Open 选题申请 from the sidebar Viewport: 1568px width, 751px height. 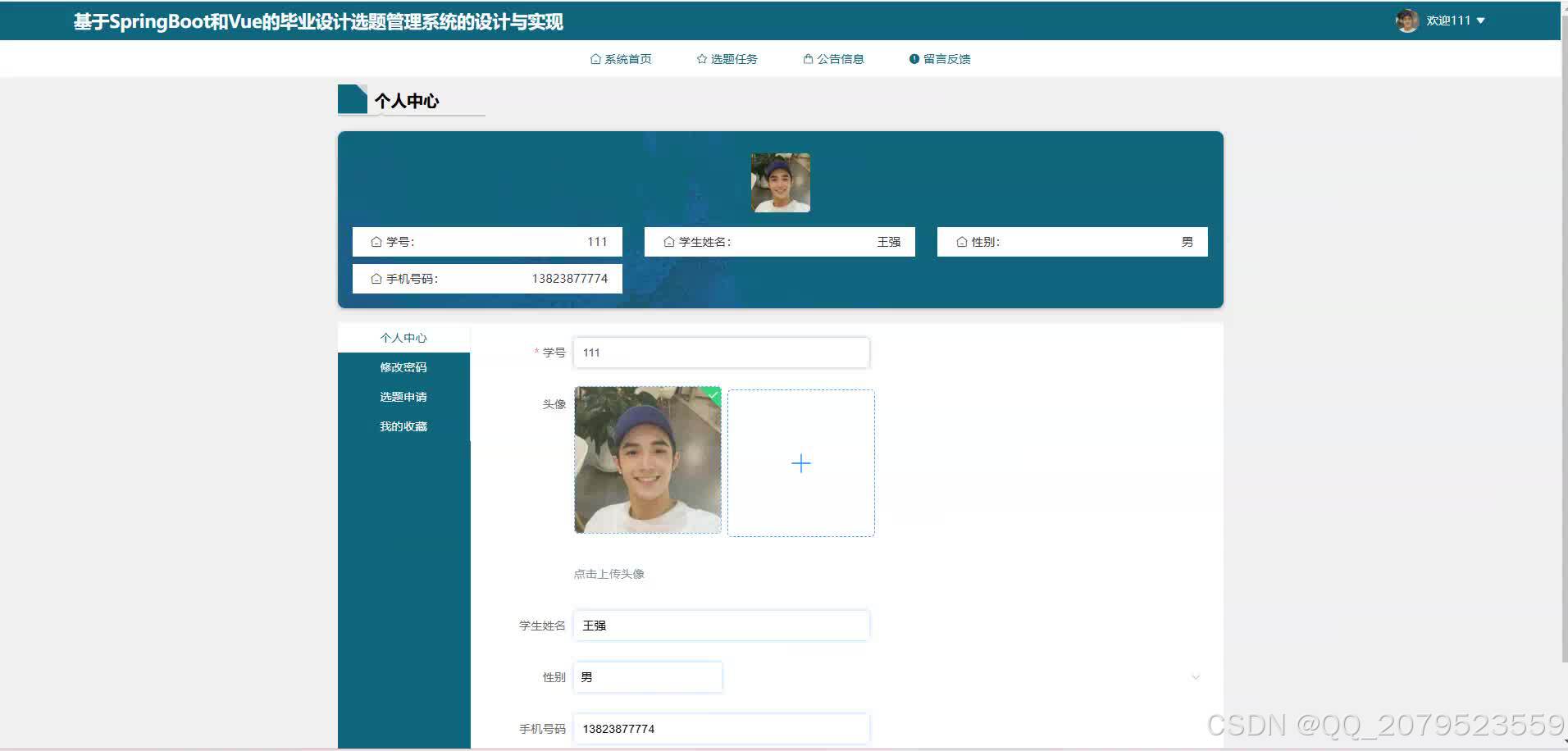[403, 396]
